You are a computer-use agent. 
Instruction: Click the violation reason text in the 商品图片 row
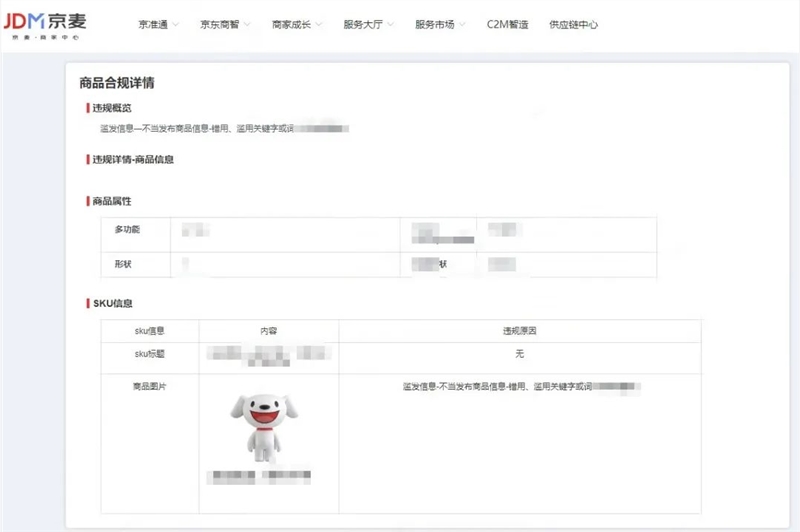click(521, 387)
